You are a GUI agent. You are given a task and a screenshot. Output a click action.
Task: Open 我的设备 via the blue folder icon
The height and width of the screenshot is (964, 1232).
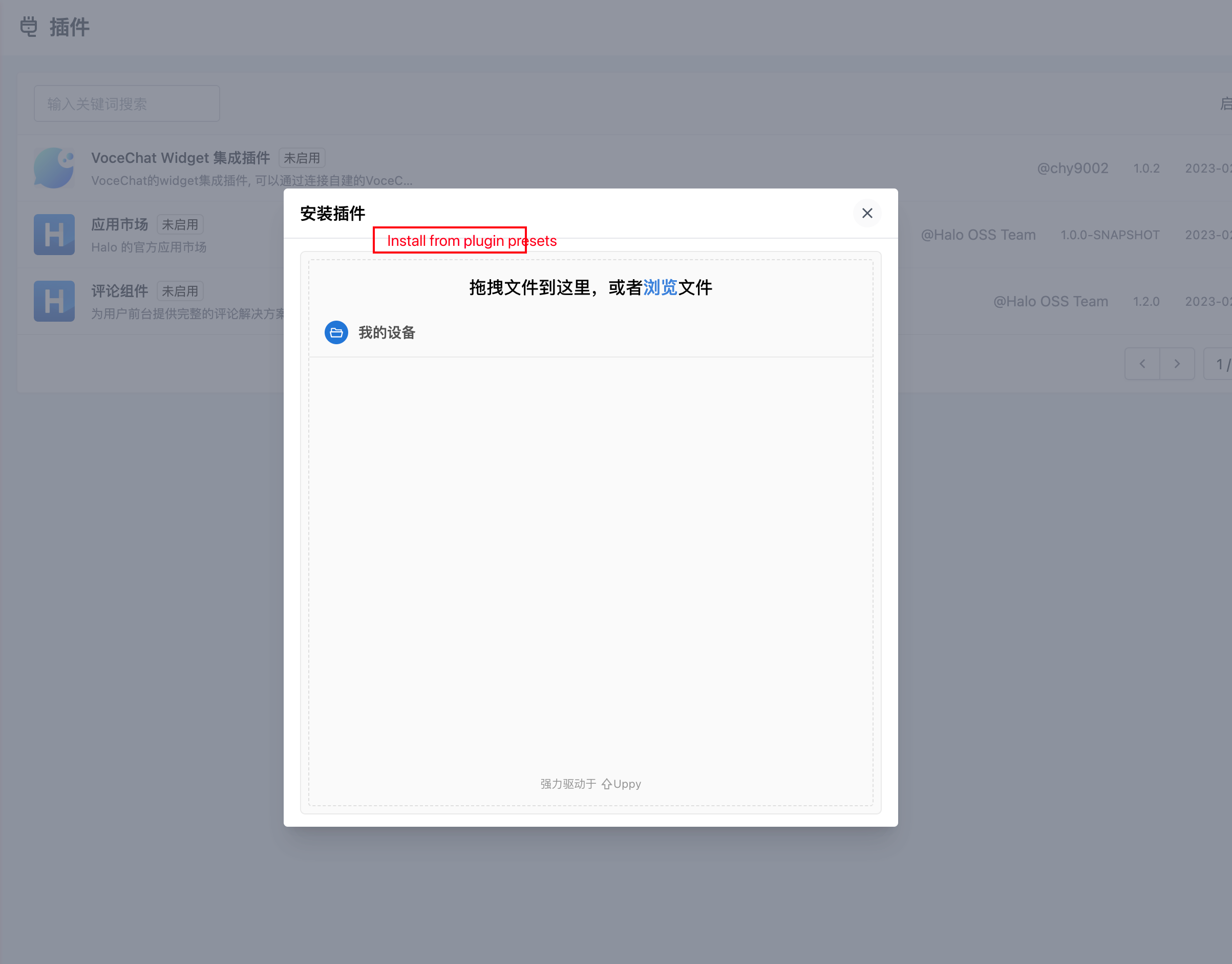[336, 332]
